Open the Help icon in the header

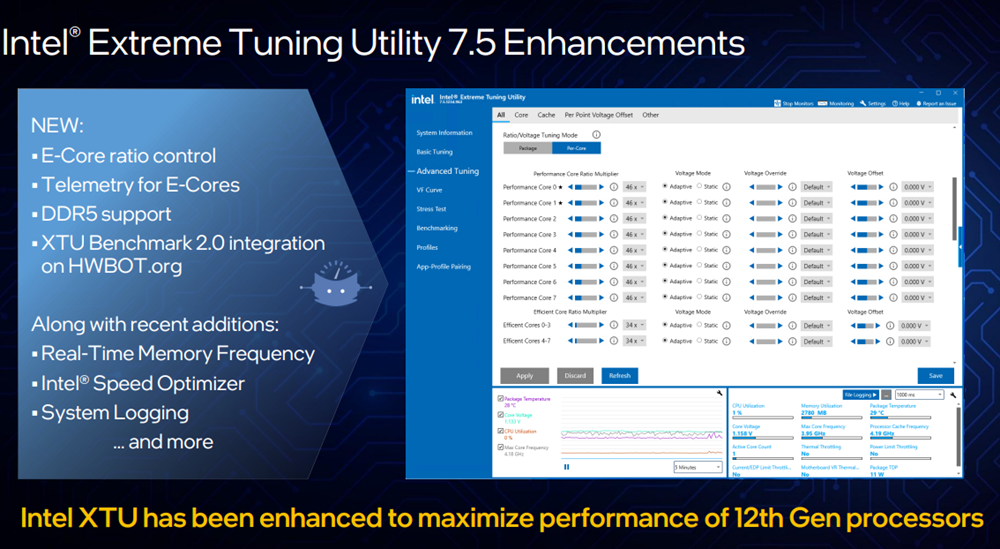pyautogui.click(x=895, y=103)
